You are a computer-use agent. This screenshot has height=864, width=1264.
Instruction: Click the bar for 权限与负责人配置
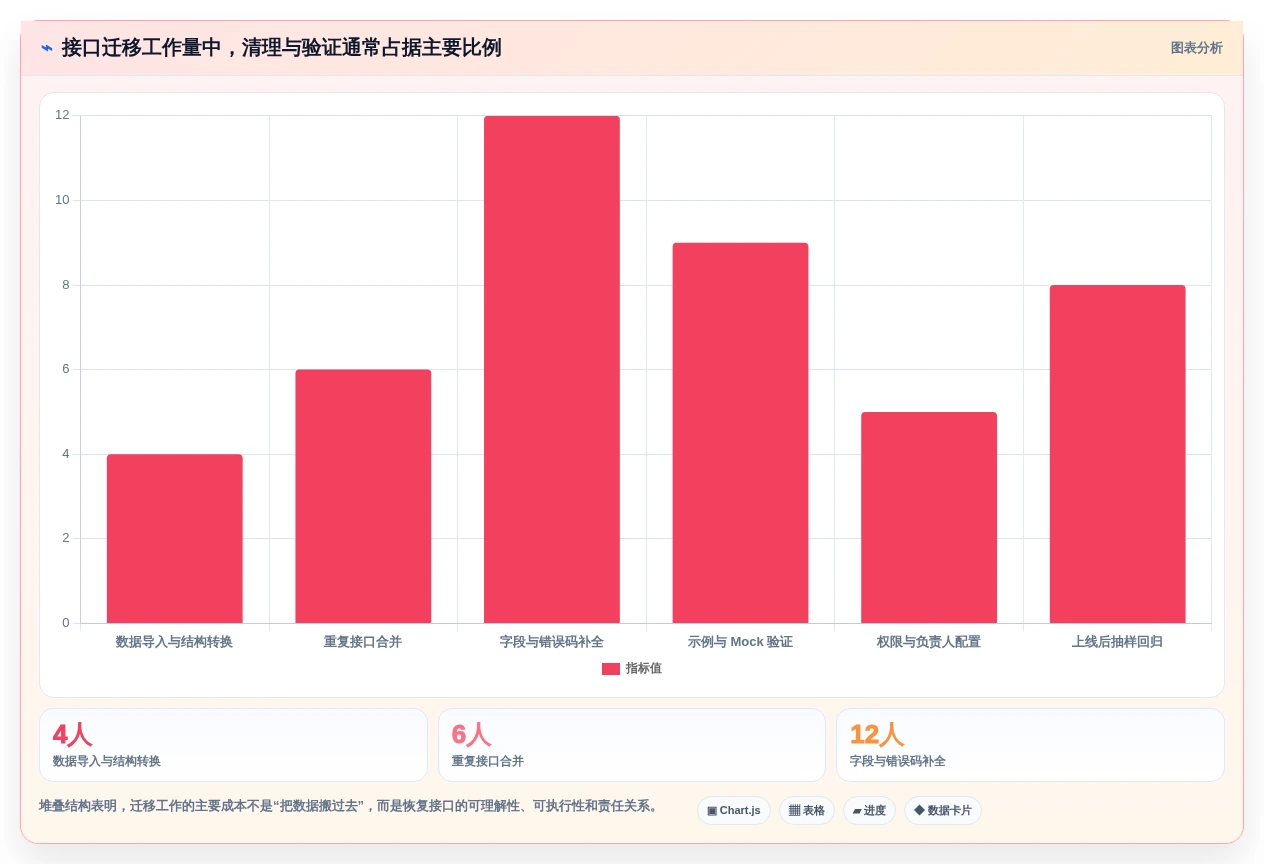929,518
